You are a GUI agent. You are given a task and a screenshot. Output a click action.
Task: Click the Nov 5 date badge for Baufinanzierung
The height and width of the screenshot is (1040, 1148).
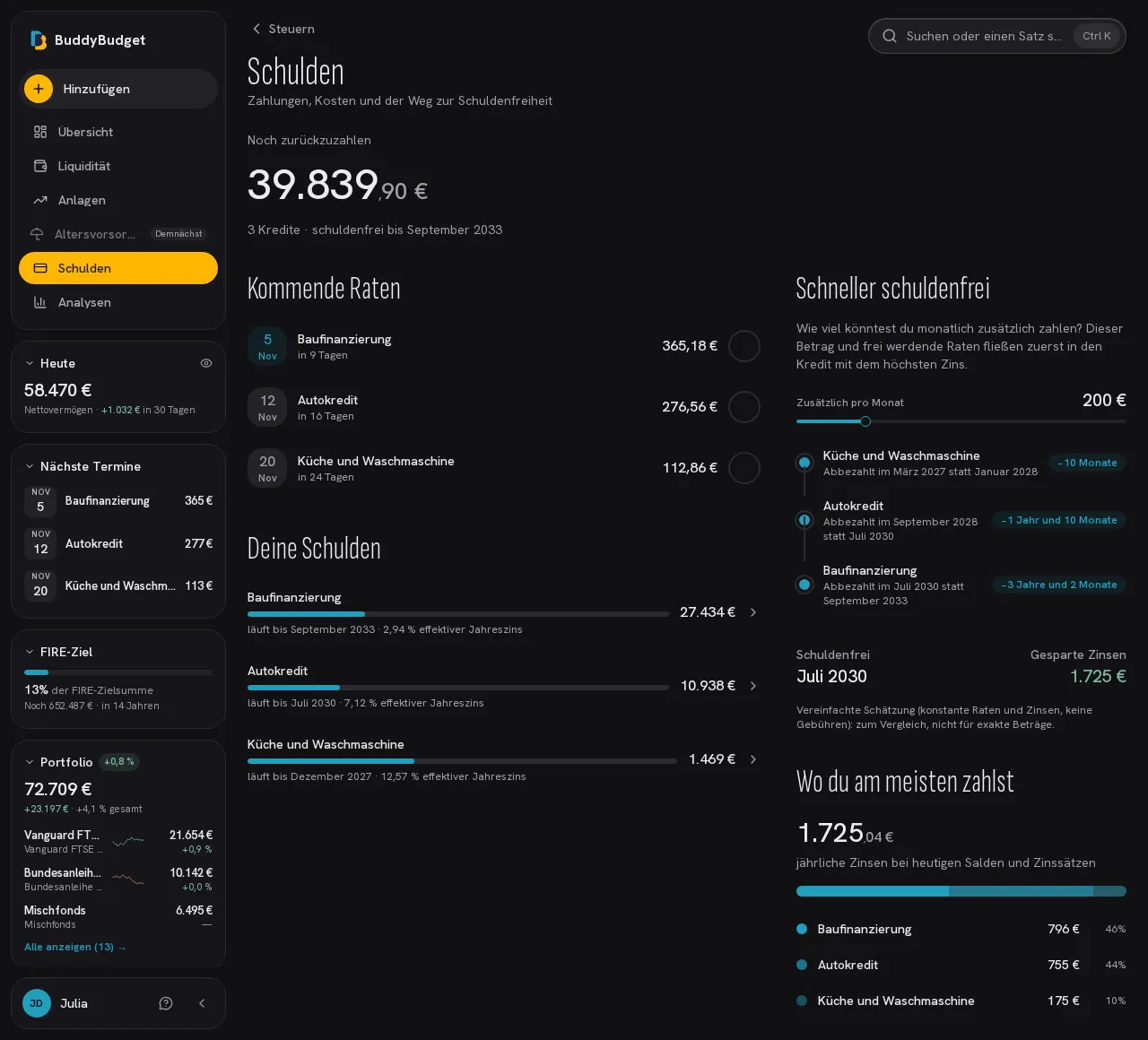point(267,346)
